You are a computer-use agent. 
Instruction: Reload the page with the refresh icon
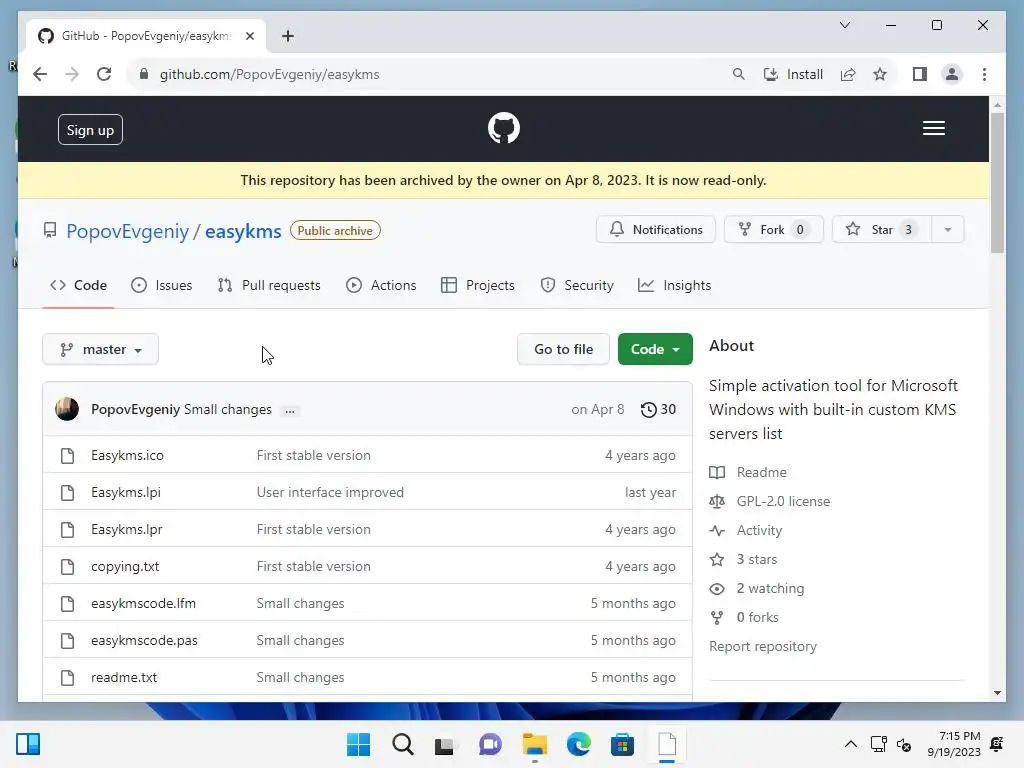click(x=104, y=74)
